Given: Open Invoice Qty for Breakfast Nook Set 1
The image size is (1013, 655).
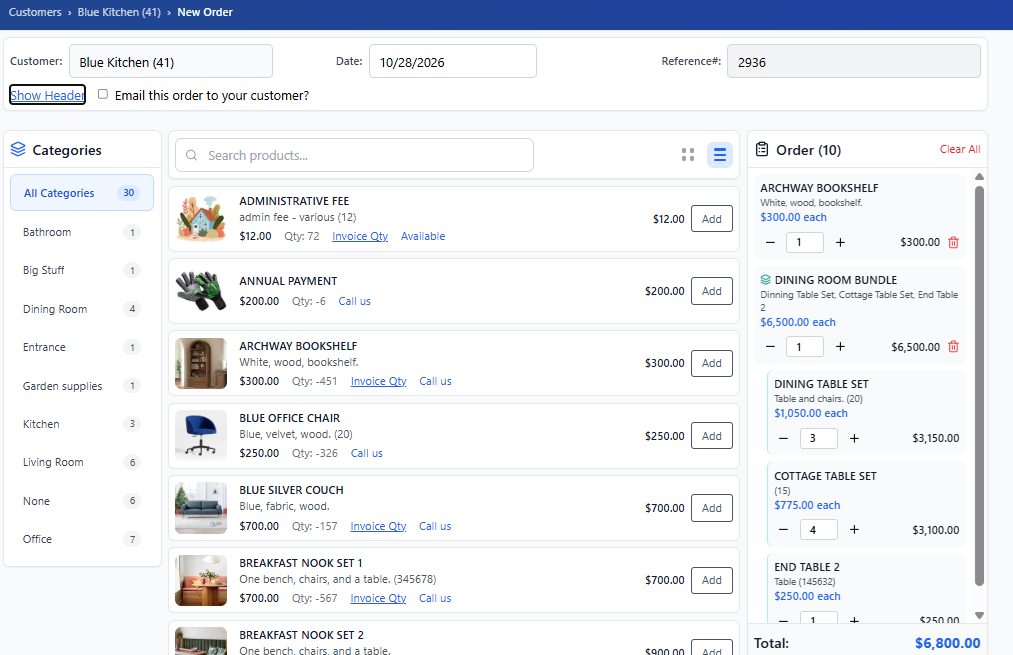Looking at the screenshot, I should 378,598.
